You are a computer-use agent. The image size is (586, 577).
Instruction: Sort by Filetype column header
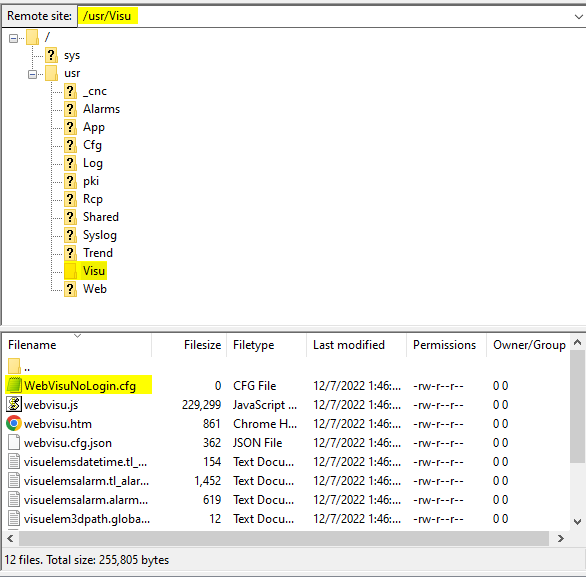coord(266,345)
